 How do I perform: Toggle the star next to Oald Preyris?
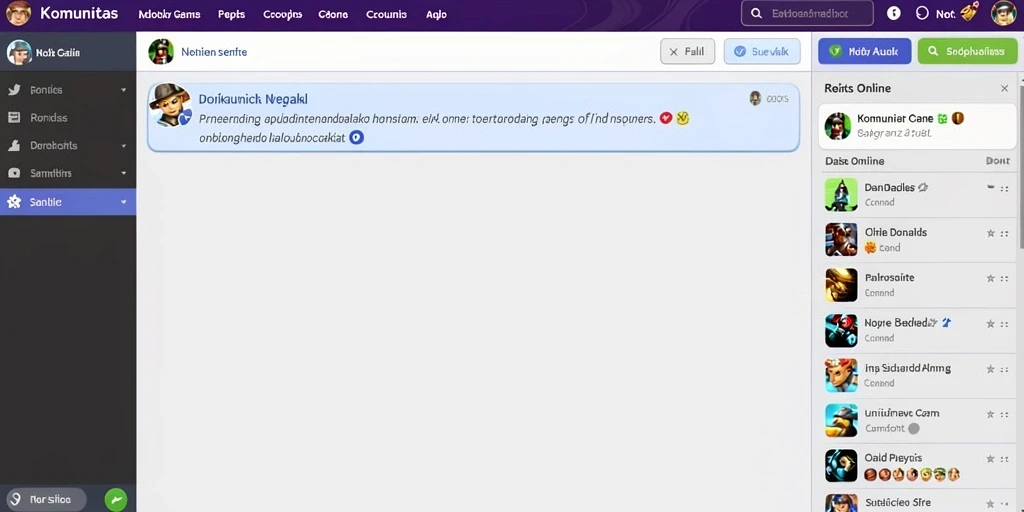point(990,459)
